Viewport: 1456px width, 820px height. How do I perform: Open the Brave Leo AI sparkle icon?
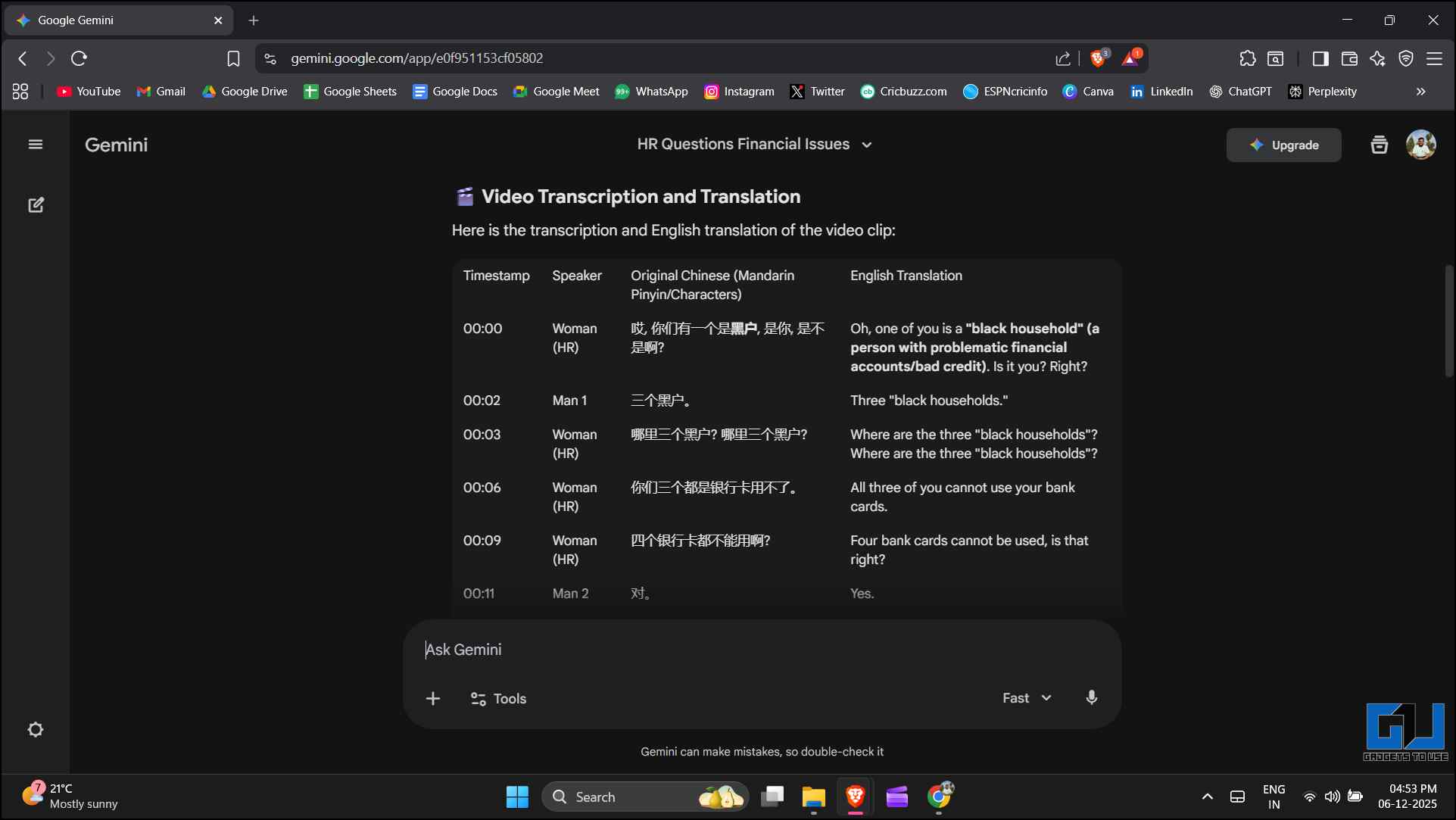click(1377, 58)
